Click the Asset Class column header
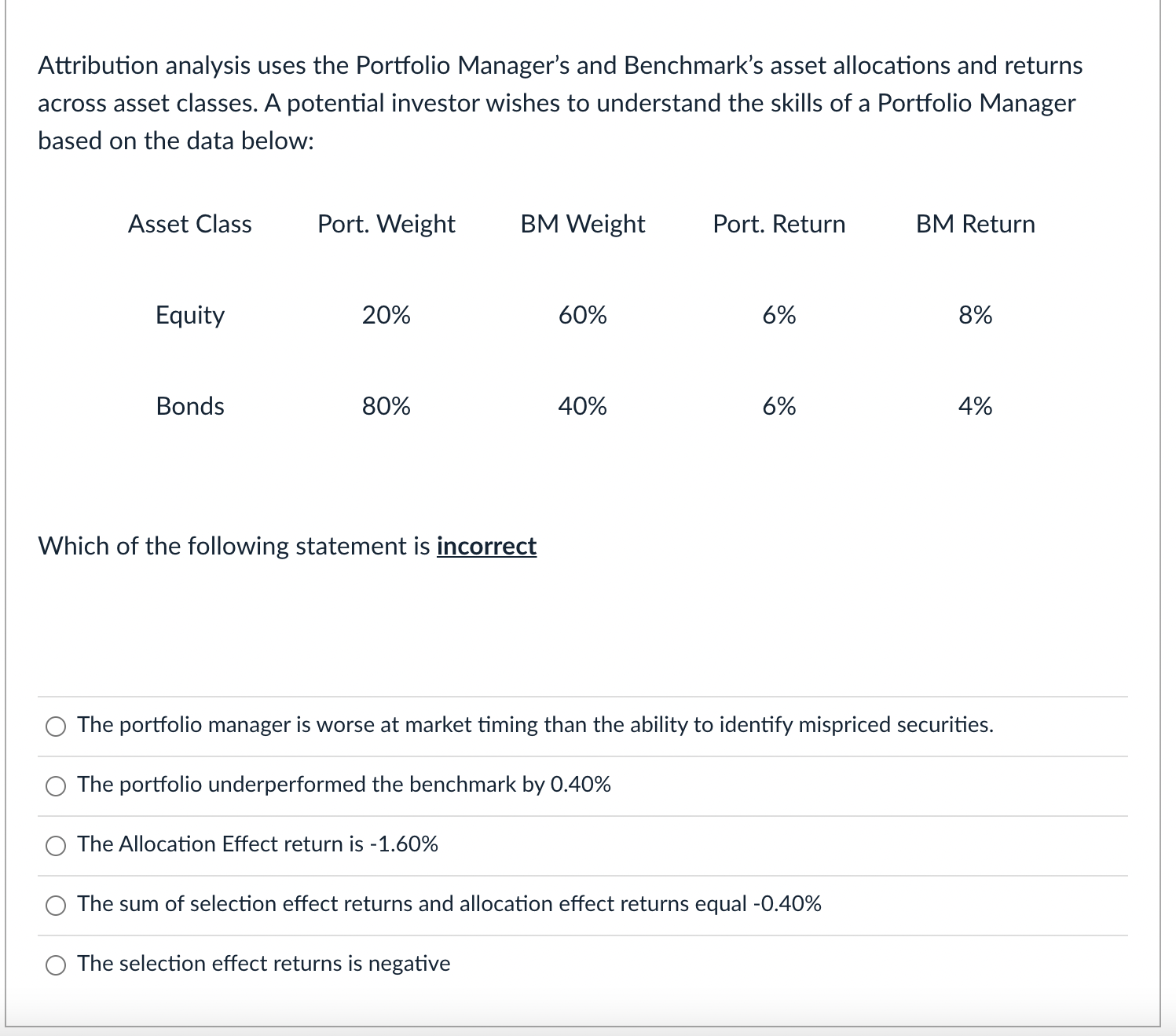The width and height of the screenshot is (1176, 1036). 189,224
